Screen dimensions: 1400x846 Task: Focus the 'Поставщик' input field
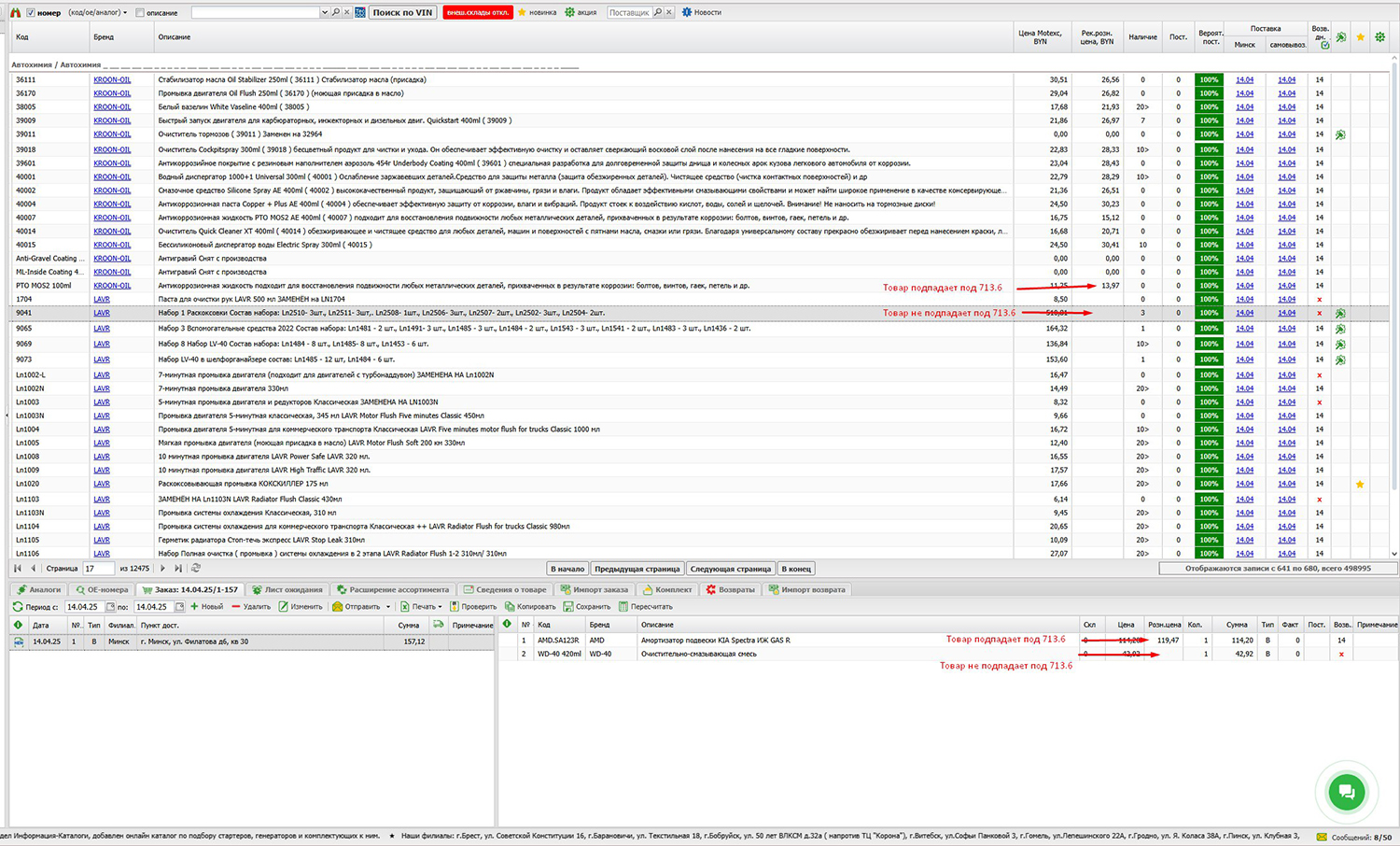(x=629, y=12)
